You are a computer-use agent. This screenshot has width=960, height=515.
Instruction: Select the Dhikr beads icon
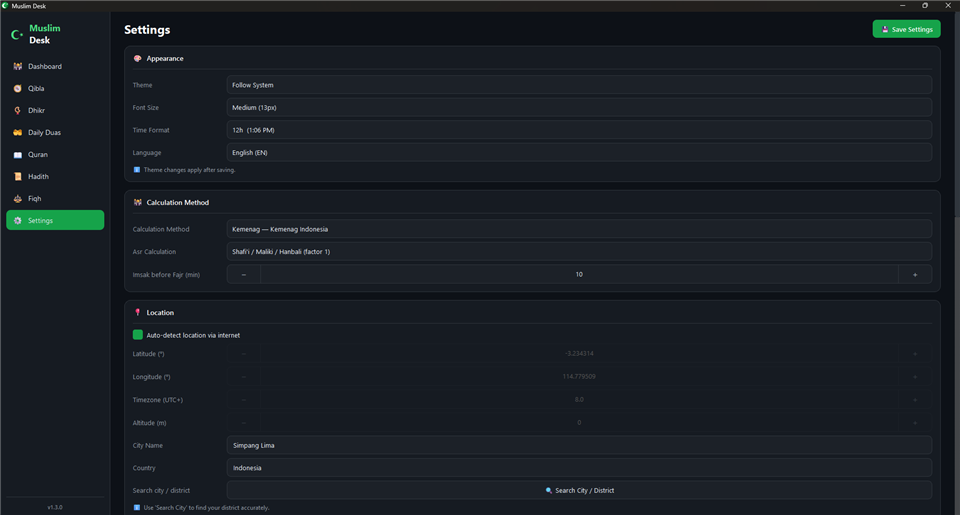(x=18, y=110)
